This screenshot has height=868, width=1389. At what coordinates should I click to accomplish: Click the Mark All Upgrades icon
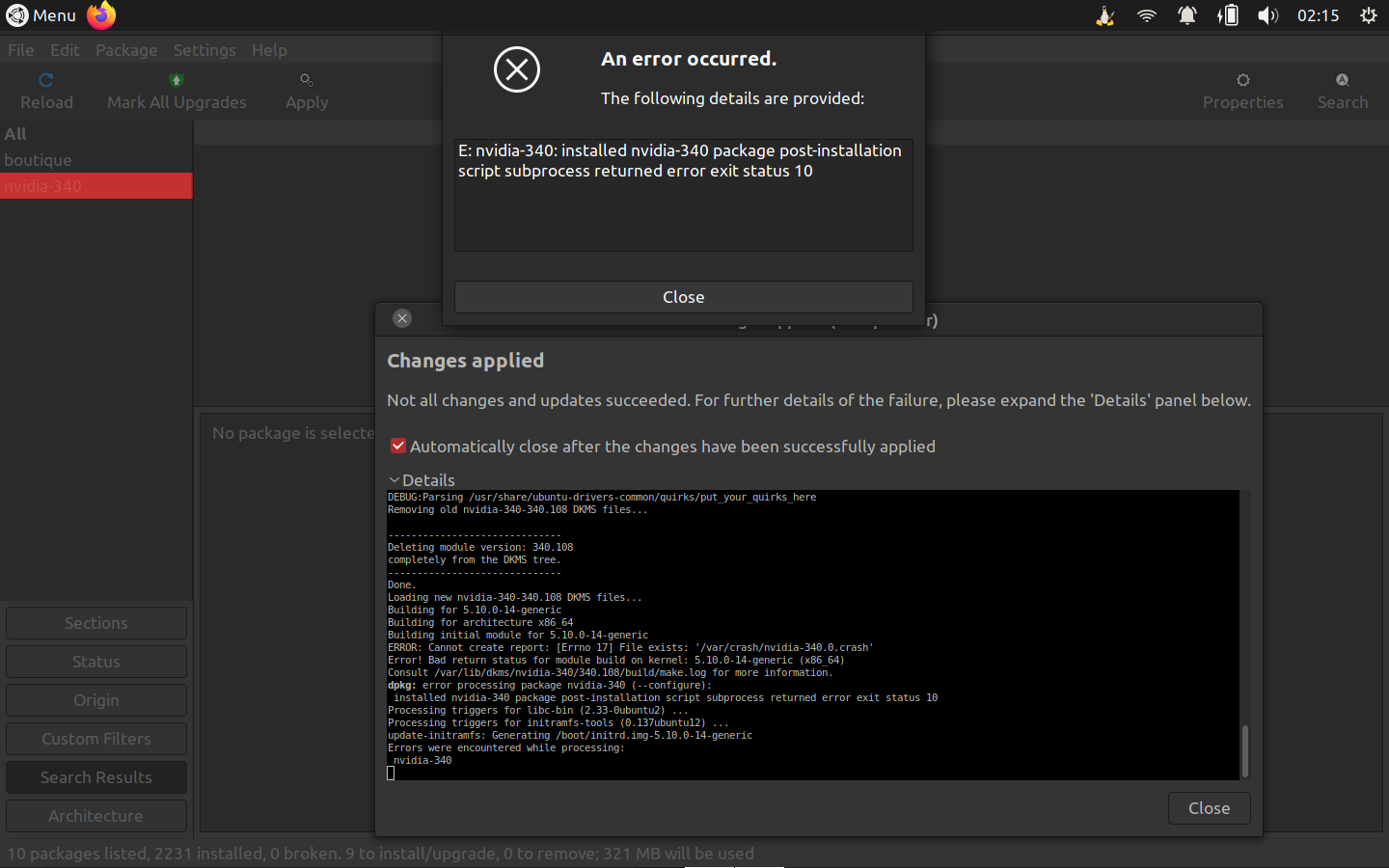(176, 81)
